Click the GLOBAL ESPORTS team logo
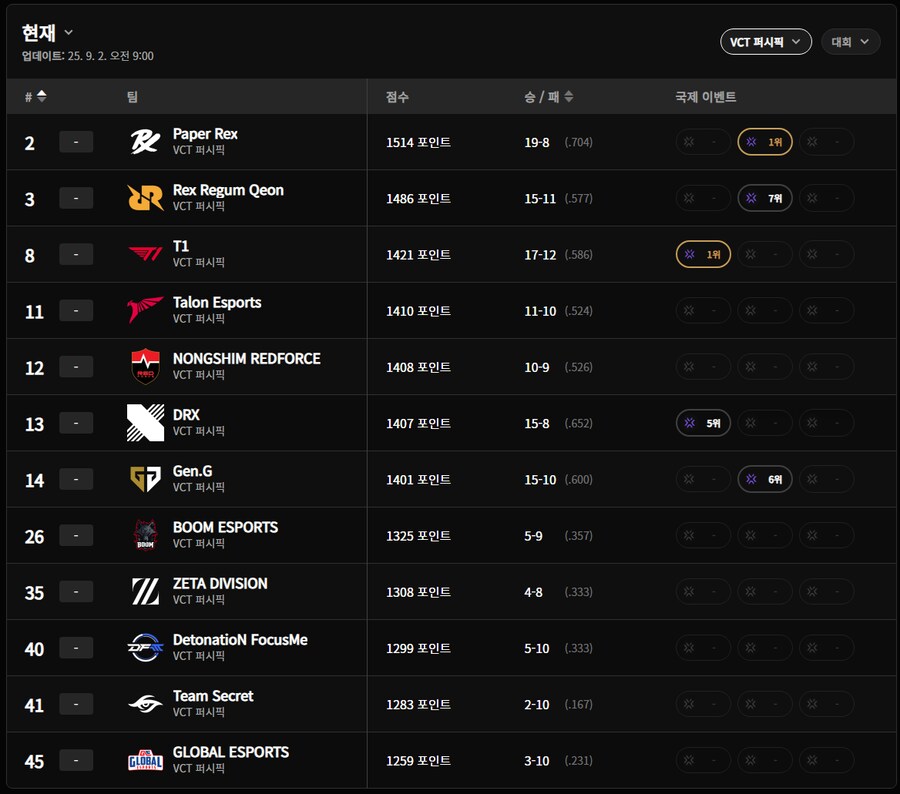The image size is (900, 794). pyautogui.click(x=145, y=760)
